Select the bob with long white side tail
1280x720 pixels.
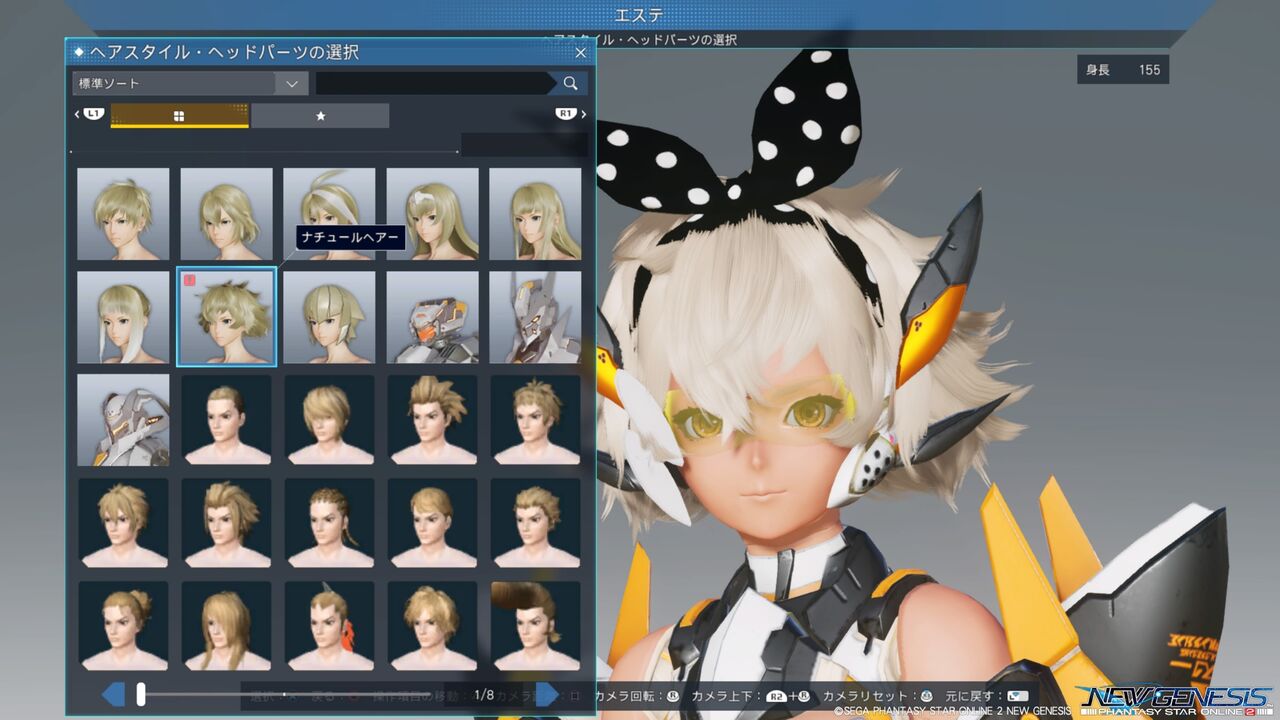point(123,317)
